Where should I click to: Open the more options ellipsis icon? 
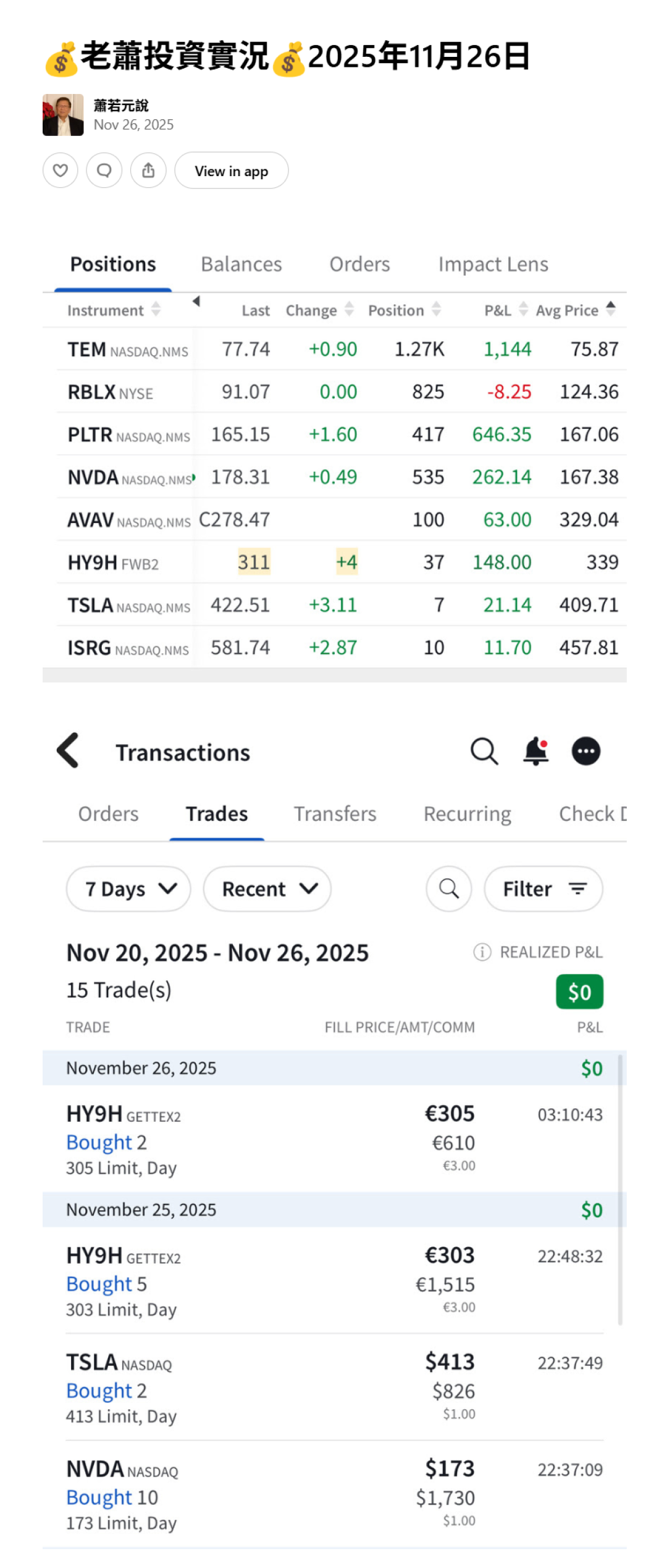pos(585,752)
